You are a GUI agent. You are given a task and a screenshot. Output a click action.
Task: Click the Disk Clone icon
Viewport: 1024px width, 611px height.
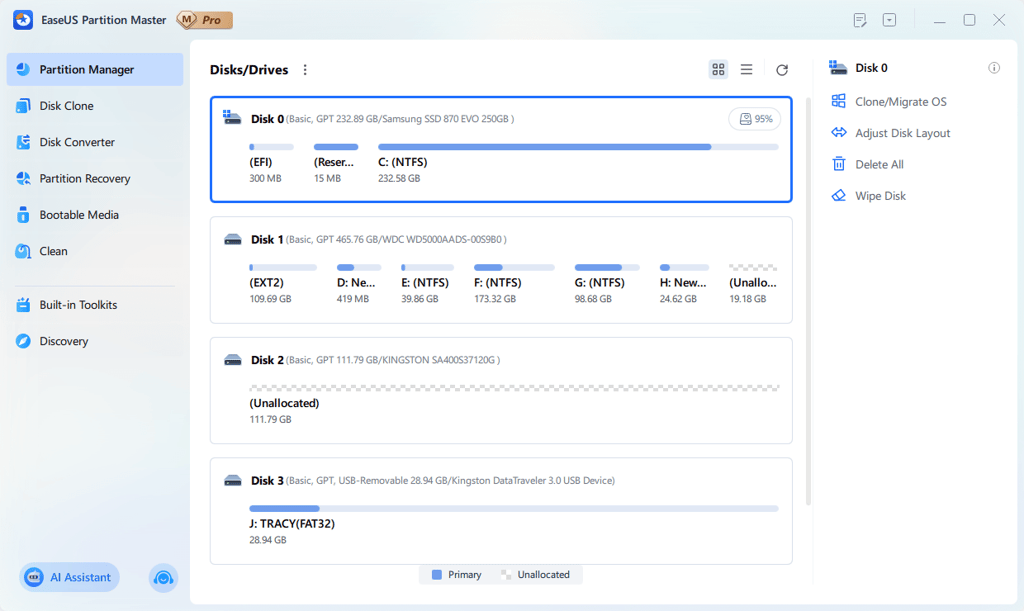[x=23, y=106]
